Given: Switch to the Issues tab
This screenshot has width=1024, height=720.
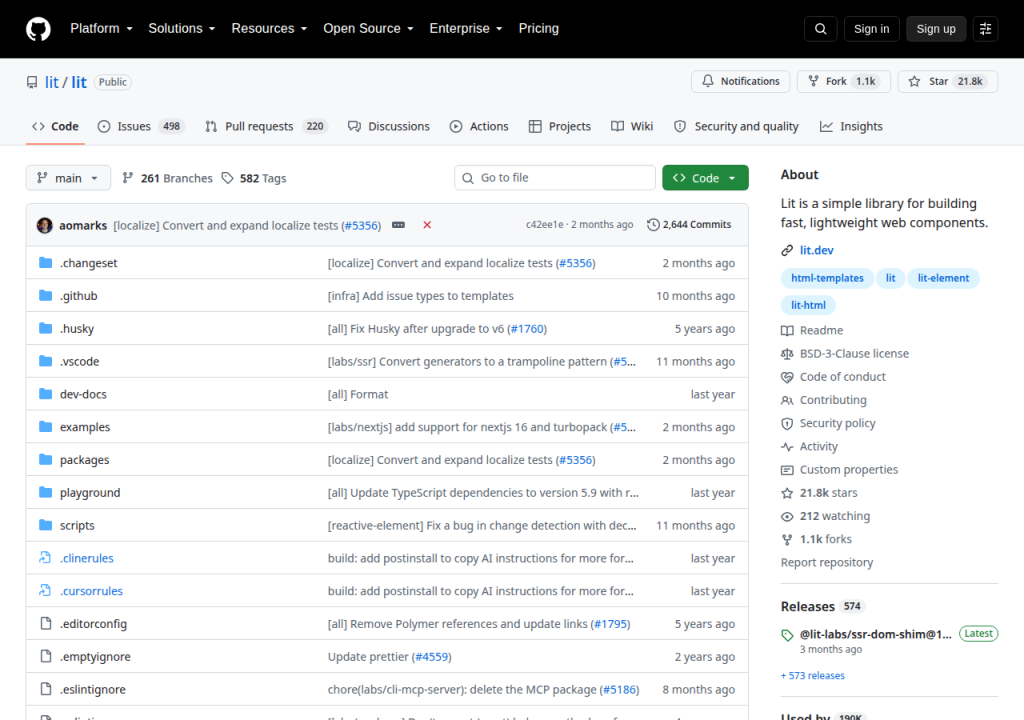Looking at the screenshot, I should [140, 126].
